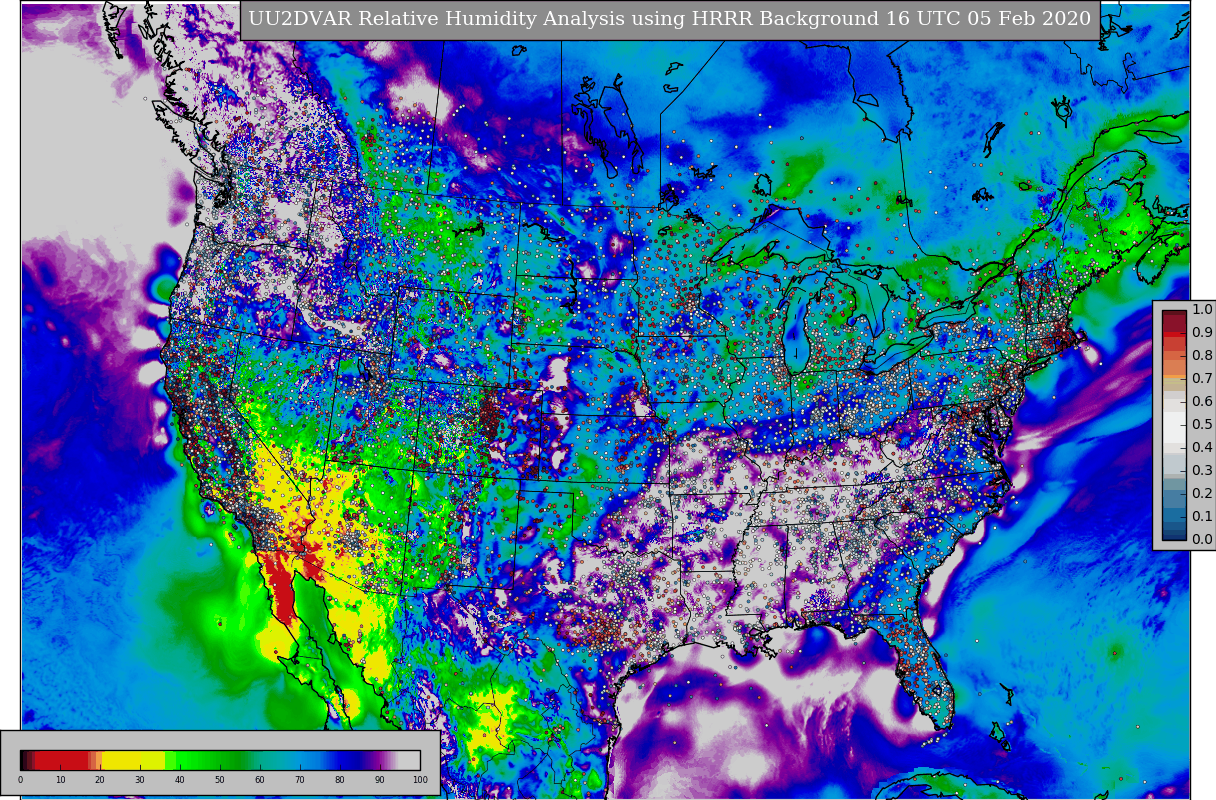This screenshot has height=800, width=1216.
Task: Click the UU2DVAR Relative Humidity Analysis title
Action: 670,19
